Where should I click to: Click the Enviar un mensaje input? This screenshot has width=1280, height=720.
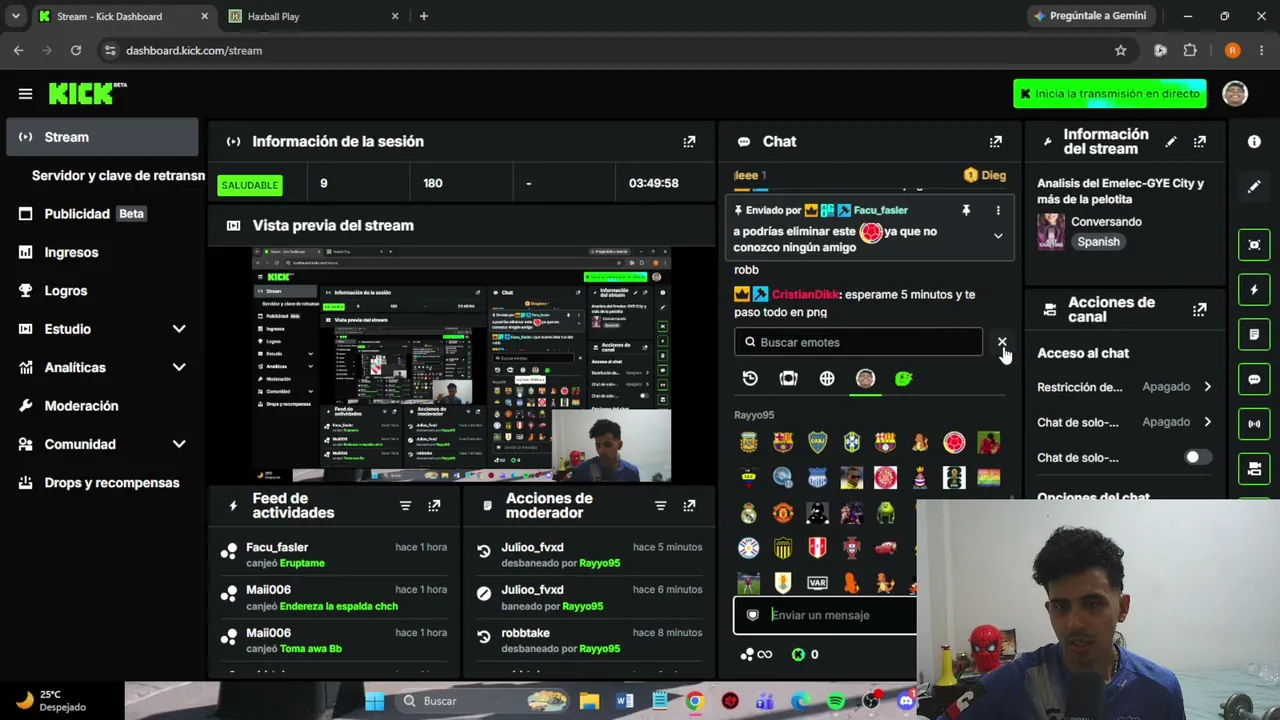pyautogui.click(x=825, y=615)
